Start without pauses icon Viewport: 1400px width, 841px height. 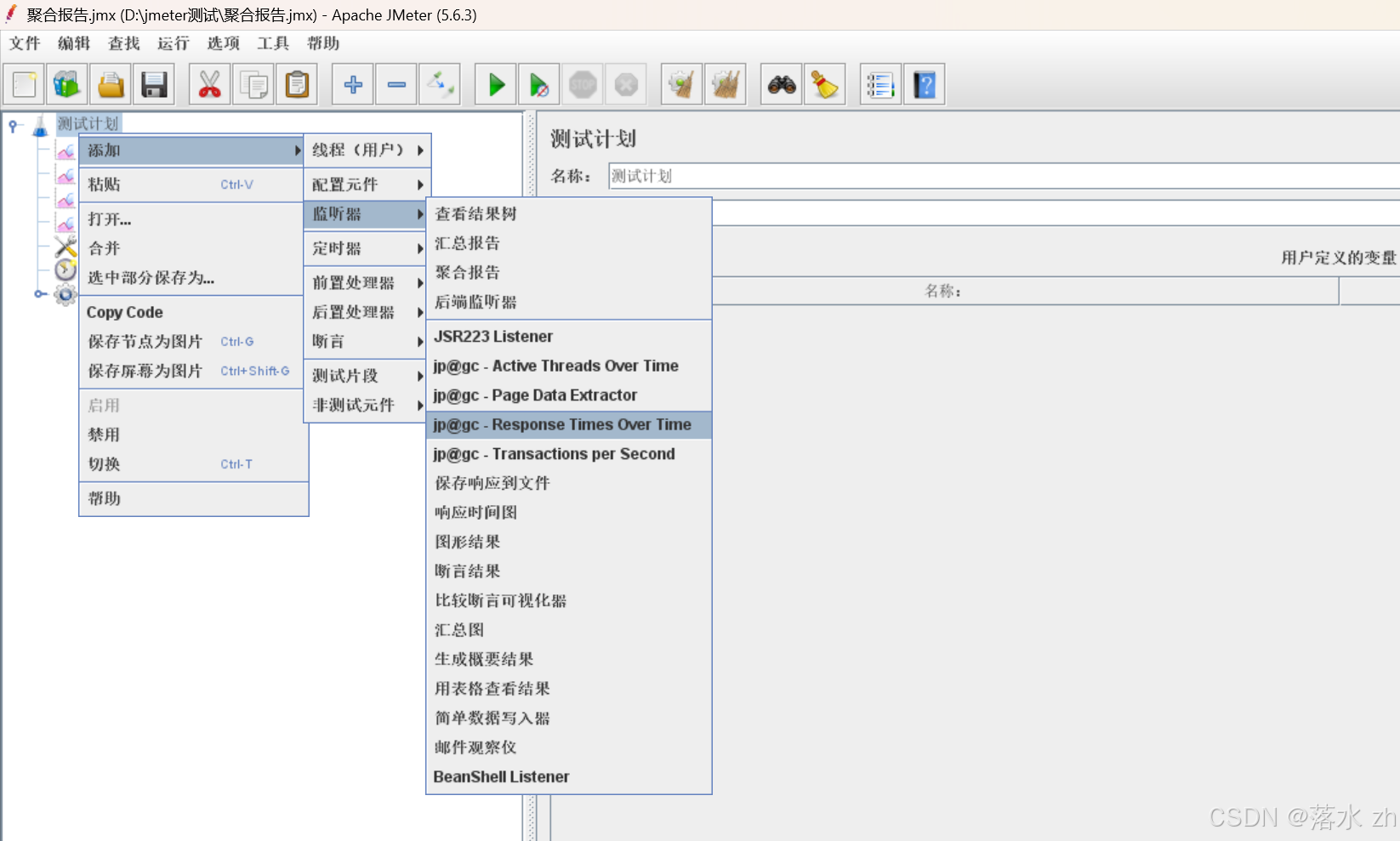tap(539, 84)
